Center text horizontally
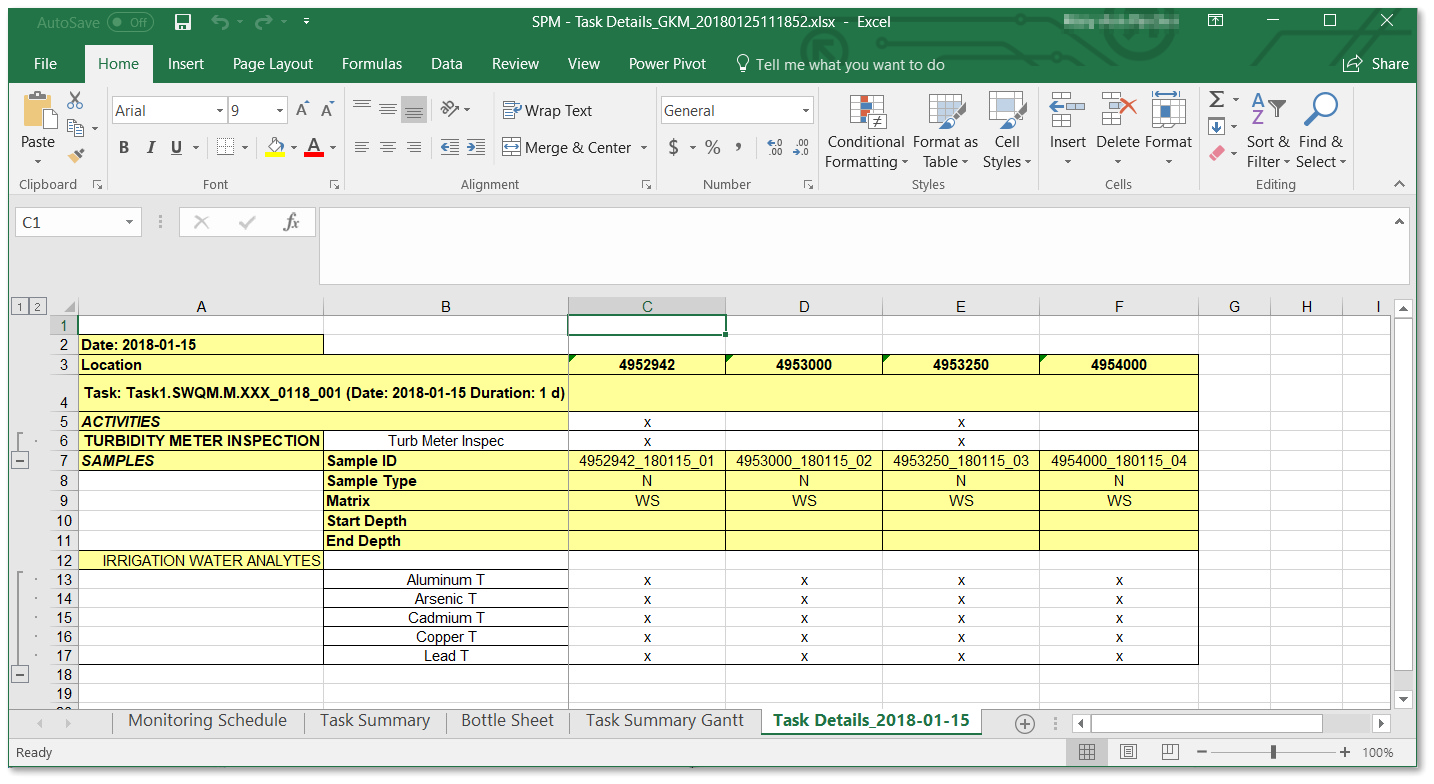The width and height of the screenshot is (1434, 784). click(388, 148)
